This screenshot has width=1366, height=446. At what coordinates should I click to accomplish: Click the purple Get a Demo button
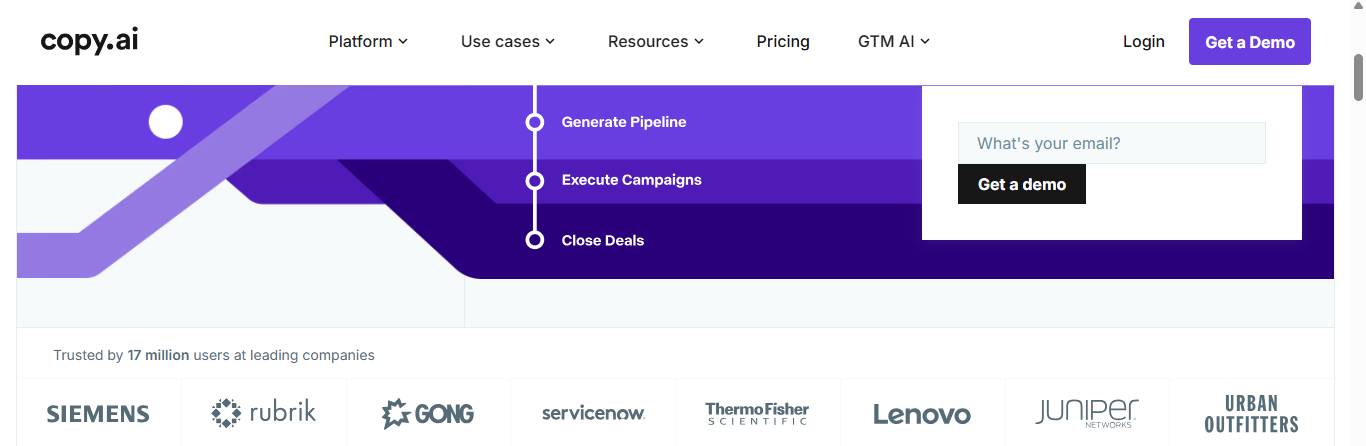pos(1250,42)
